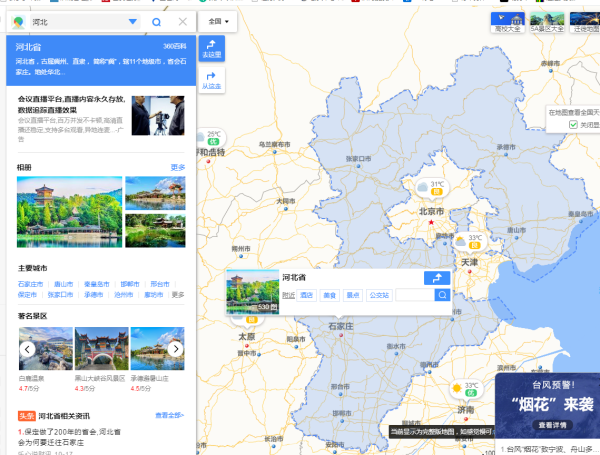Select the '公交站' nearby tab
600x455 pixels.
pos(379,295)
